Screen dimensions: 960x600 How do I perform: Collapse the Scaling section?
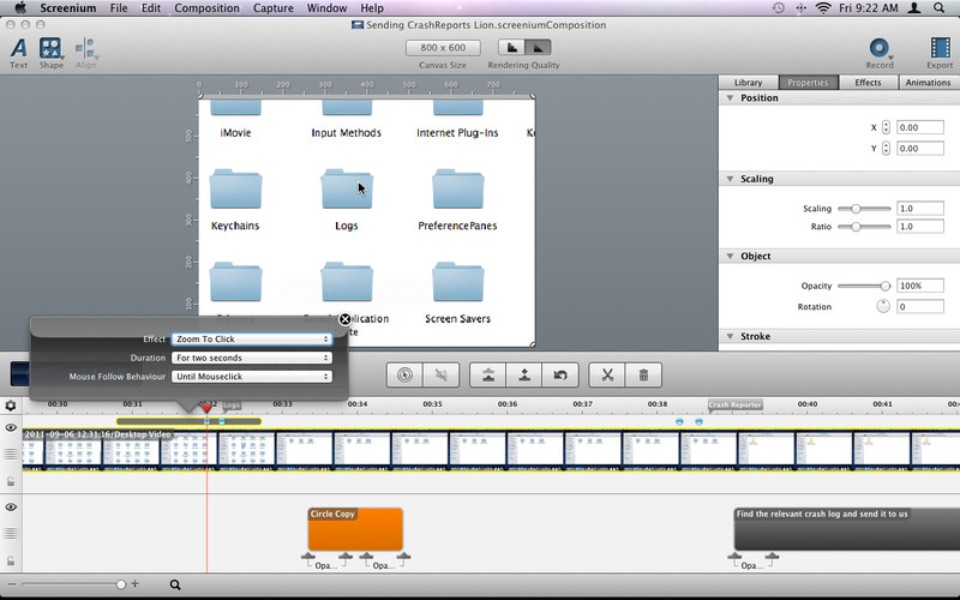(730, 179)
